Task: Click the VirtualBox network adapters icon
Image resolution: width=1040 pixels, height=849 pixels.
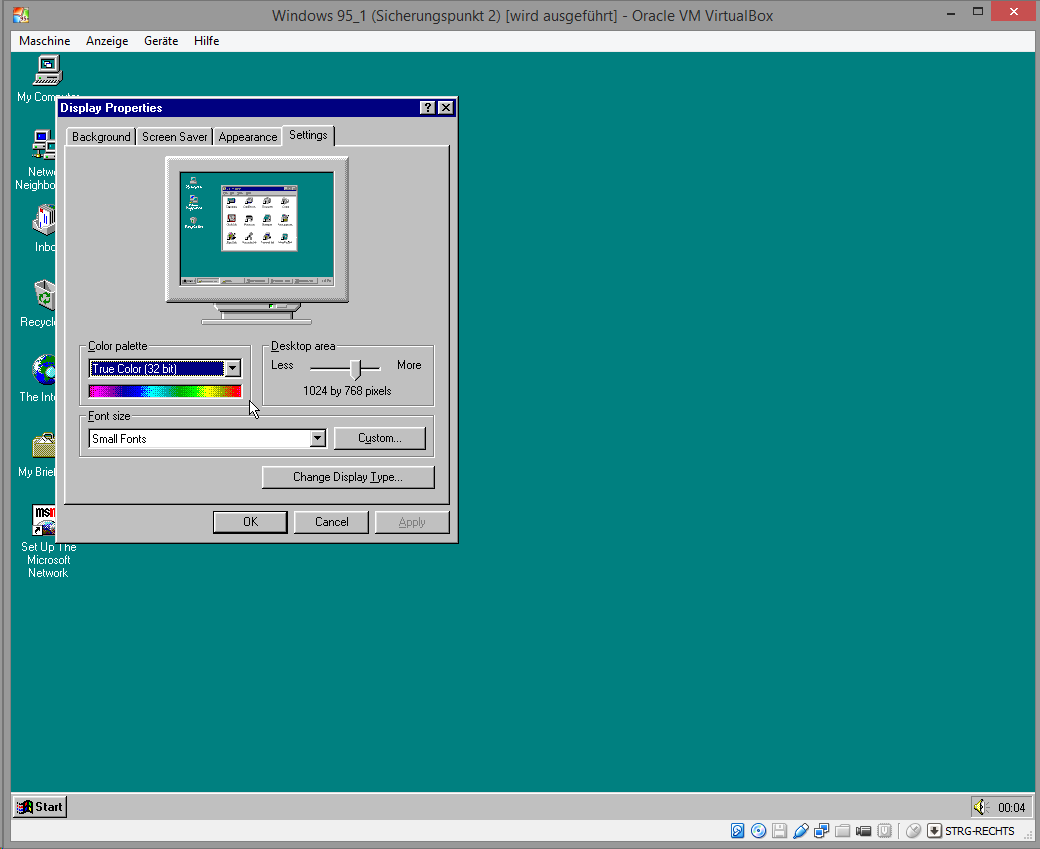Action: point(822,830)
